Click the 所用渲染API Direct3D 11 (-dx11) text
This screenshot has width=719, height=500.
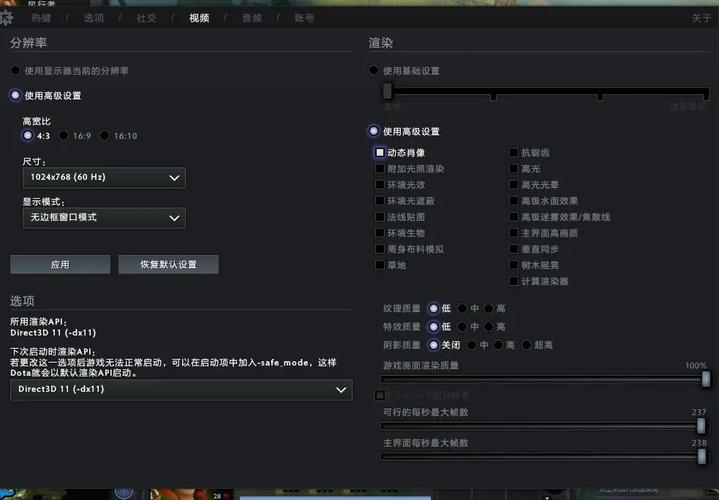53,333
